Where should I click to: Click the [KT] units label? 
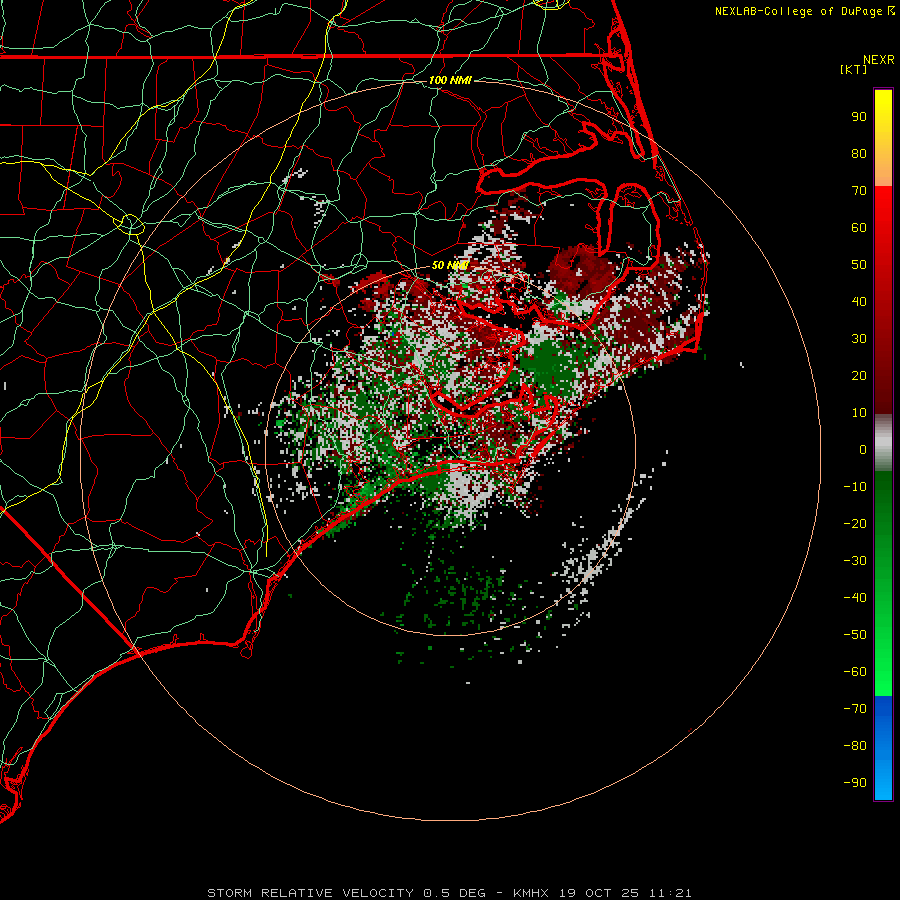[x=854, y=69]
